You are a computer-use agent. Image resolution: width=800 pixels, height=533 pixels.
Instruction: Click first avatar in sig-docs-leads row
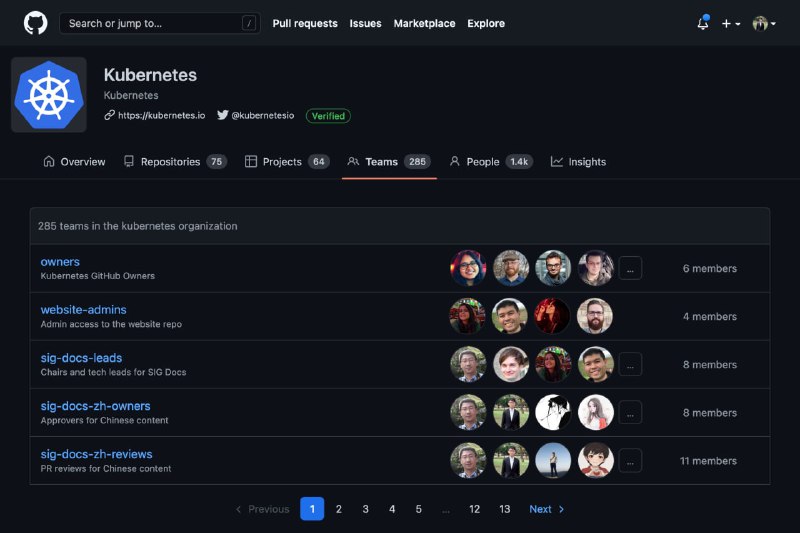tap(468, 364)
